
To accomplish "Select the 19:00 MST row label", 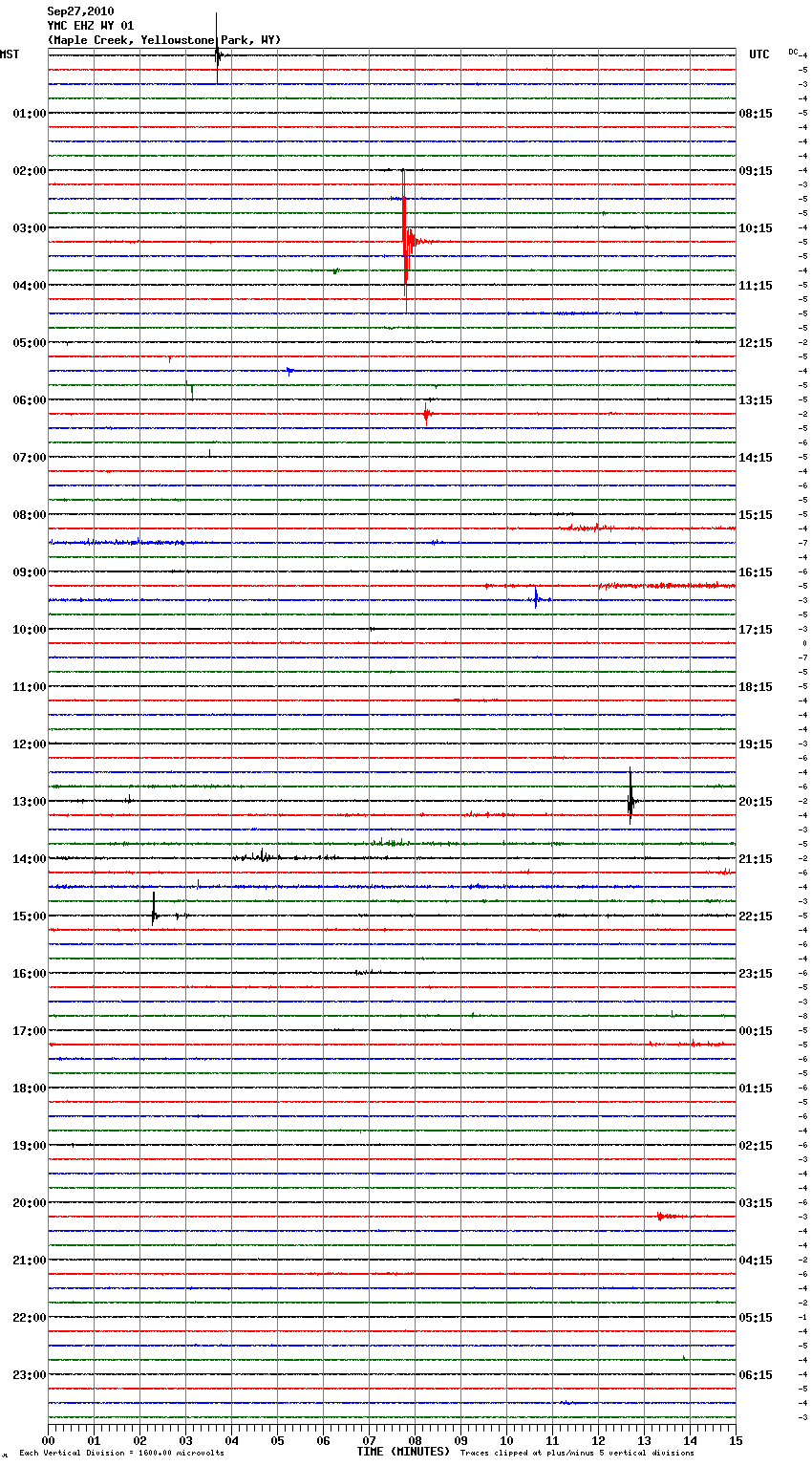I will coord(29,1146).
